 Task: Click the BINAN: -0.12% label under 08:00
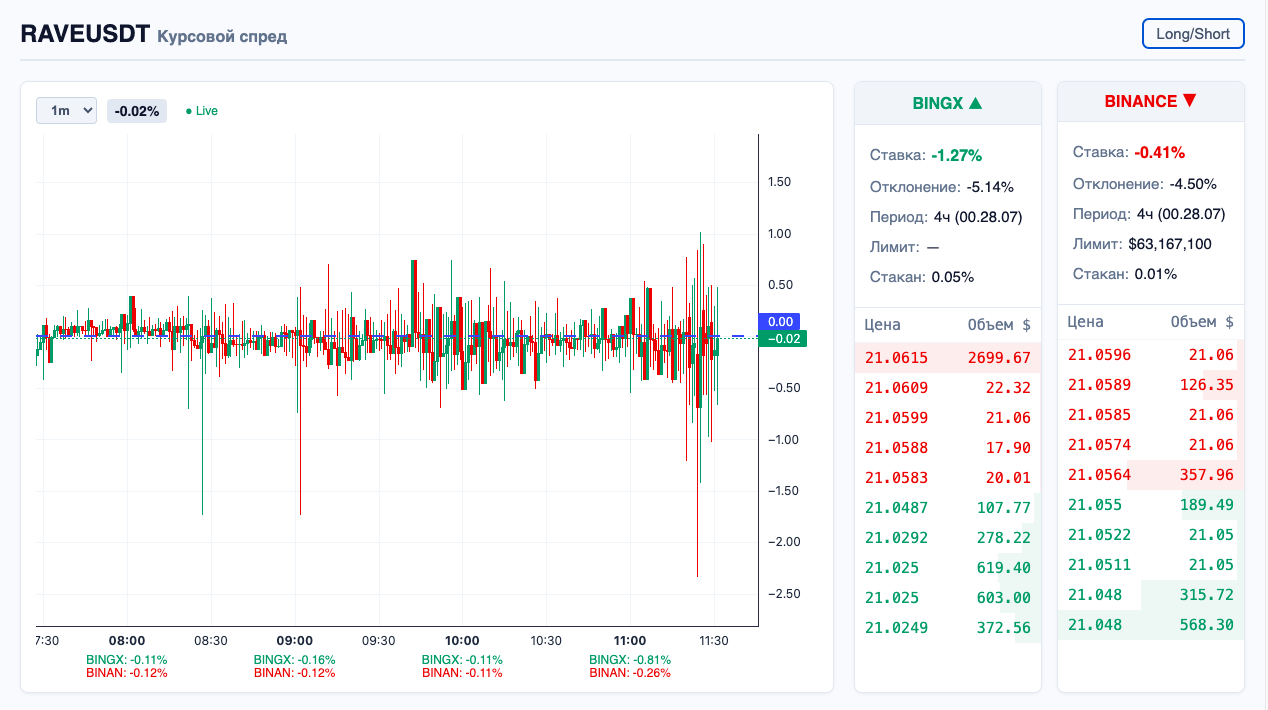pyautogui.click(x=126, y=672)
